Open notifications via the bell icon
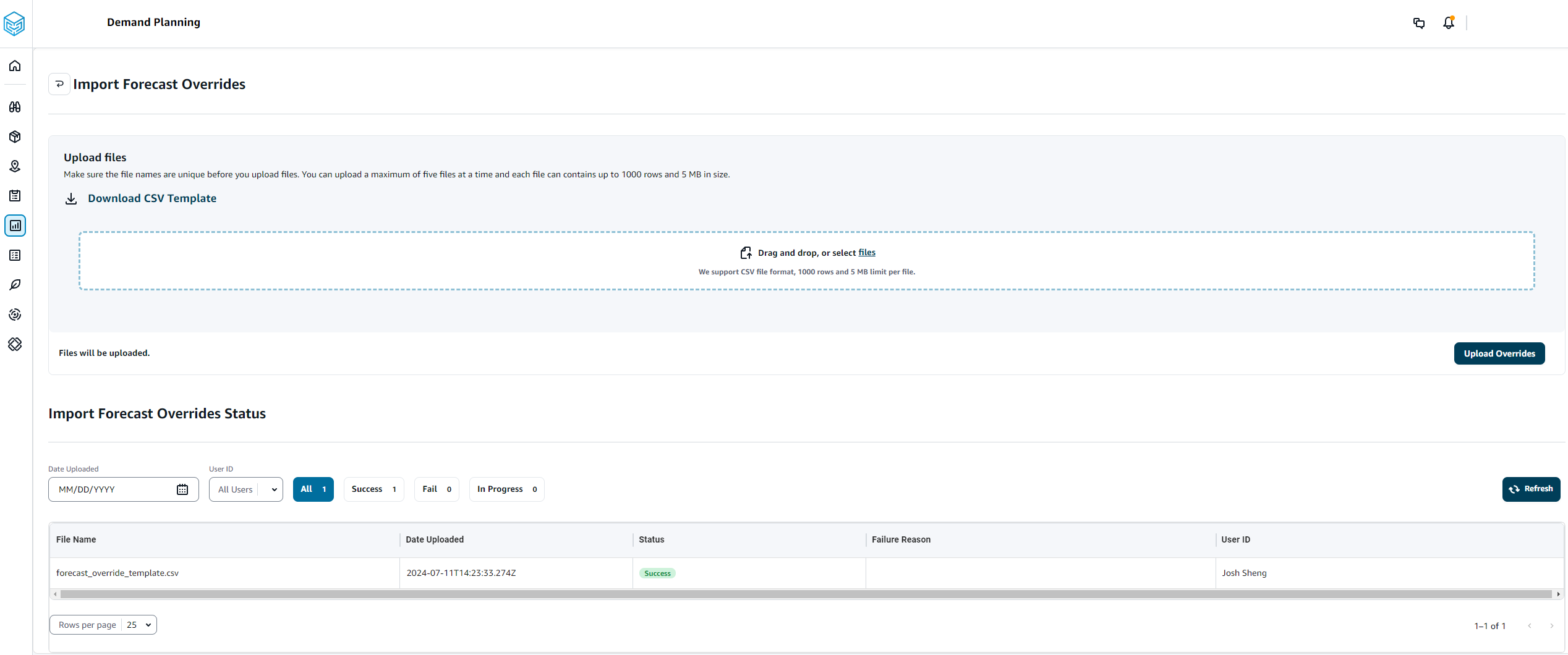 point(1448,22)
